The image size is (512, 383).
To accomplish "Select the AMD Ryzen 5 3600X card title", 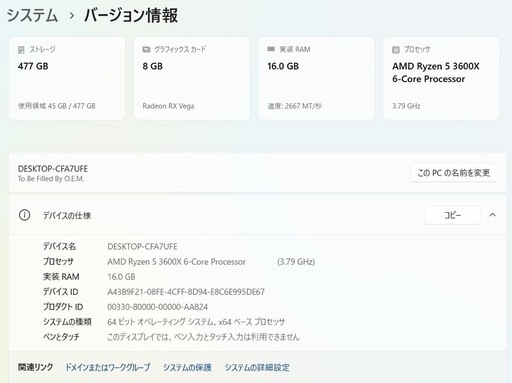I will tap(436, 72).
